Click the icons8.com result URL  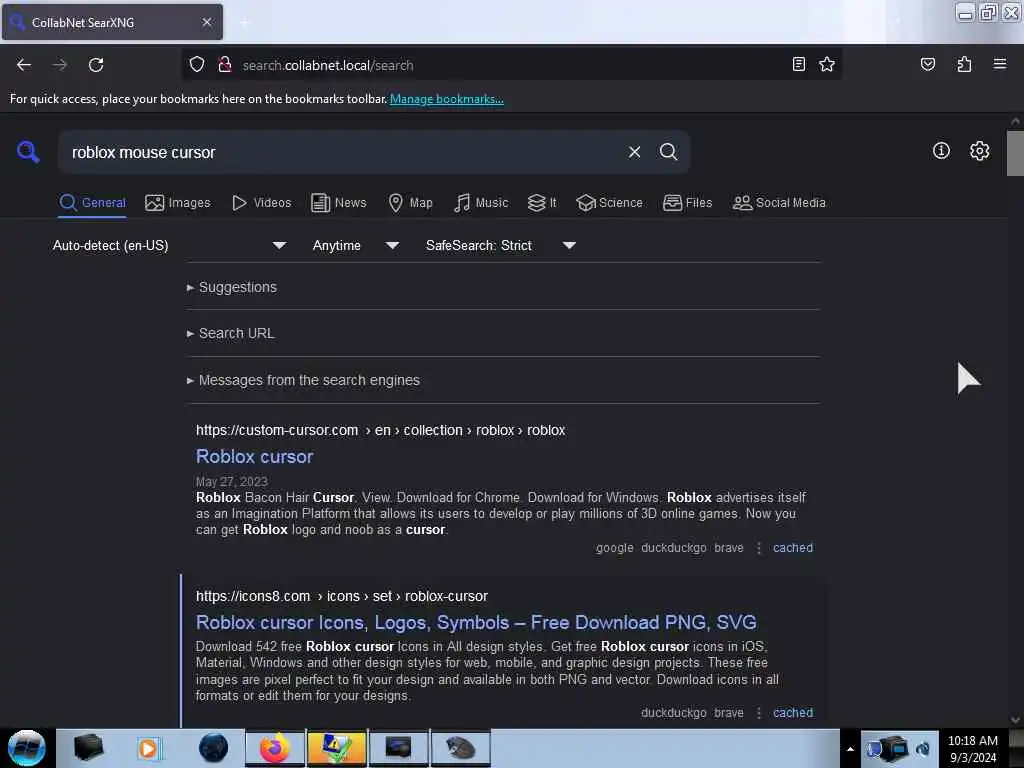342,596
